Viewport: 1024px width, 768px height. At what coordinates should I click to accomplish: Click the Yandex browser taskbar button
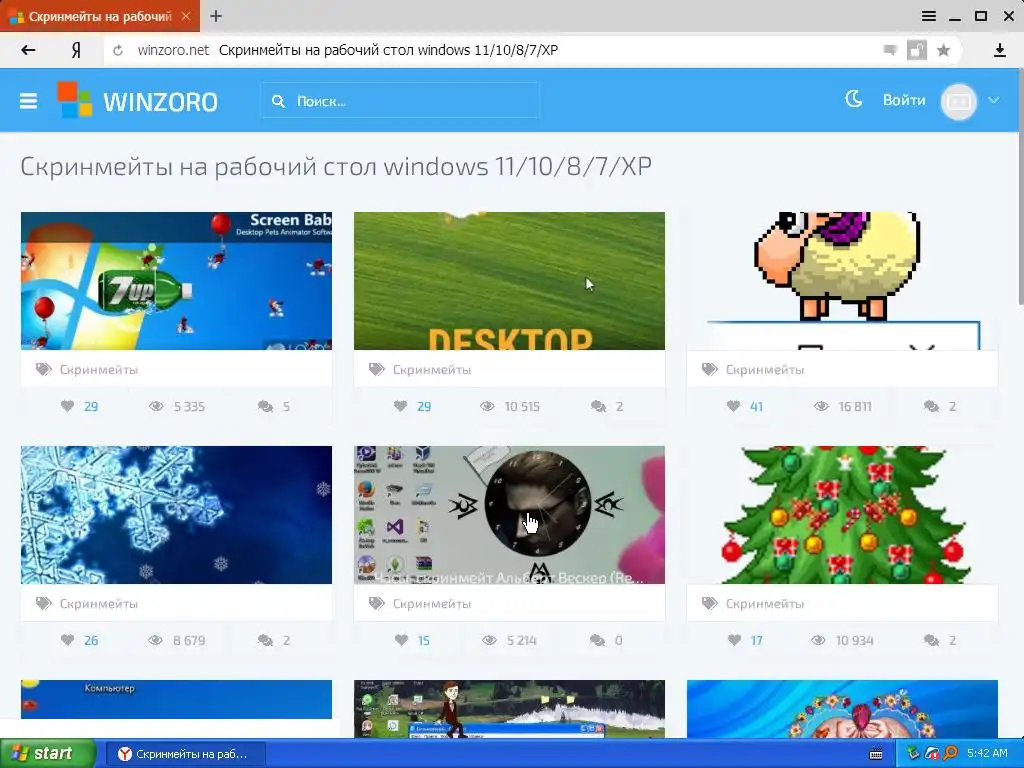pyautogui.click(x=185, y=754)
